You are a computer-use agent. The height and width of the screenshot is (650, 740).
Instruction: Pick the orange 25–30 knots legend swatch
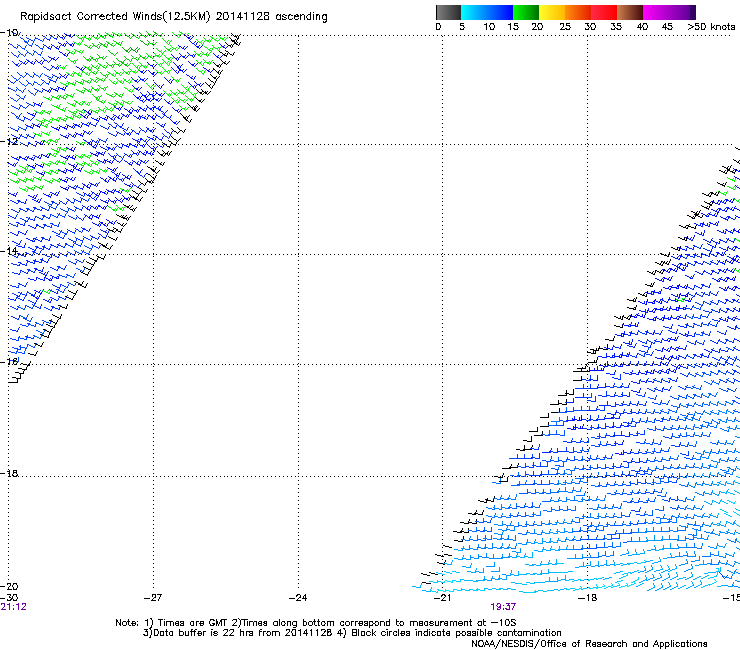578,12
